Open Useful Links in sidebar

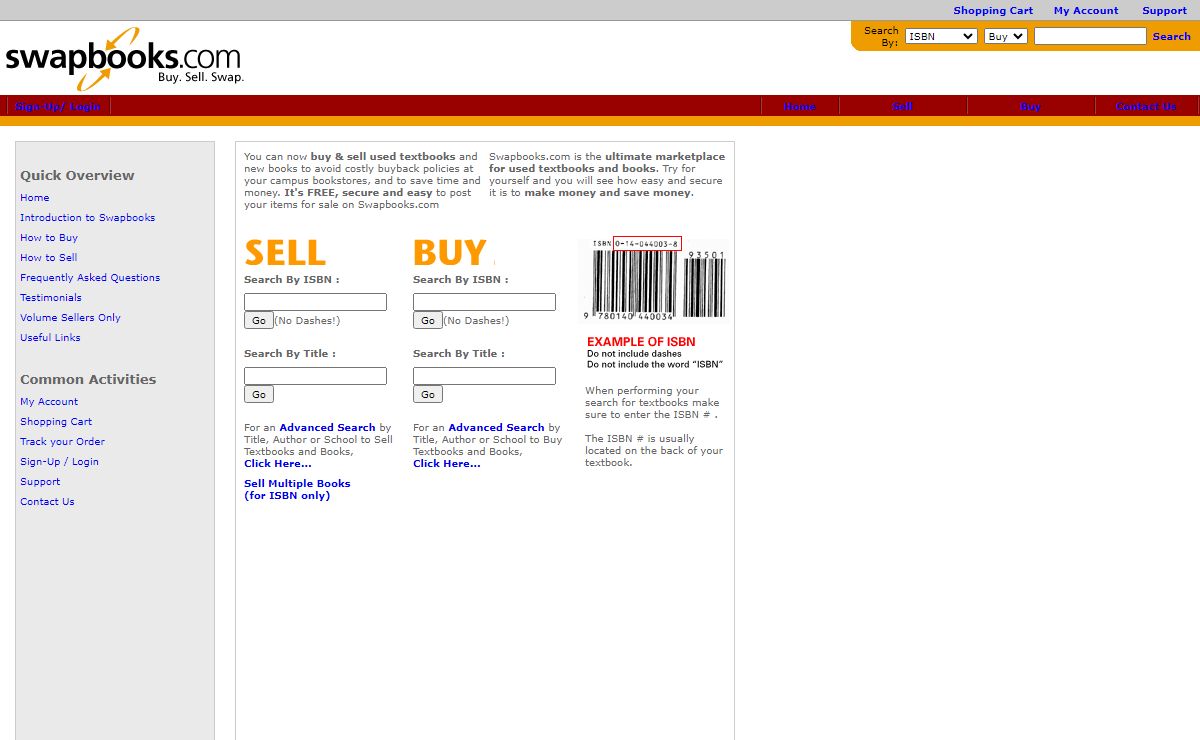[50, 337]
